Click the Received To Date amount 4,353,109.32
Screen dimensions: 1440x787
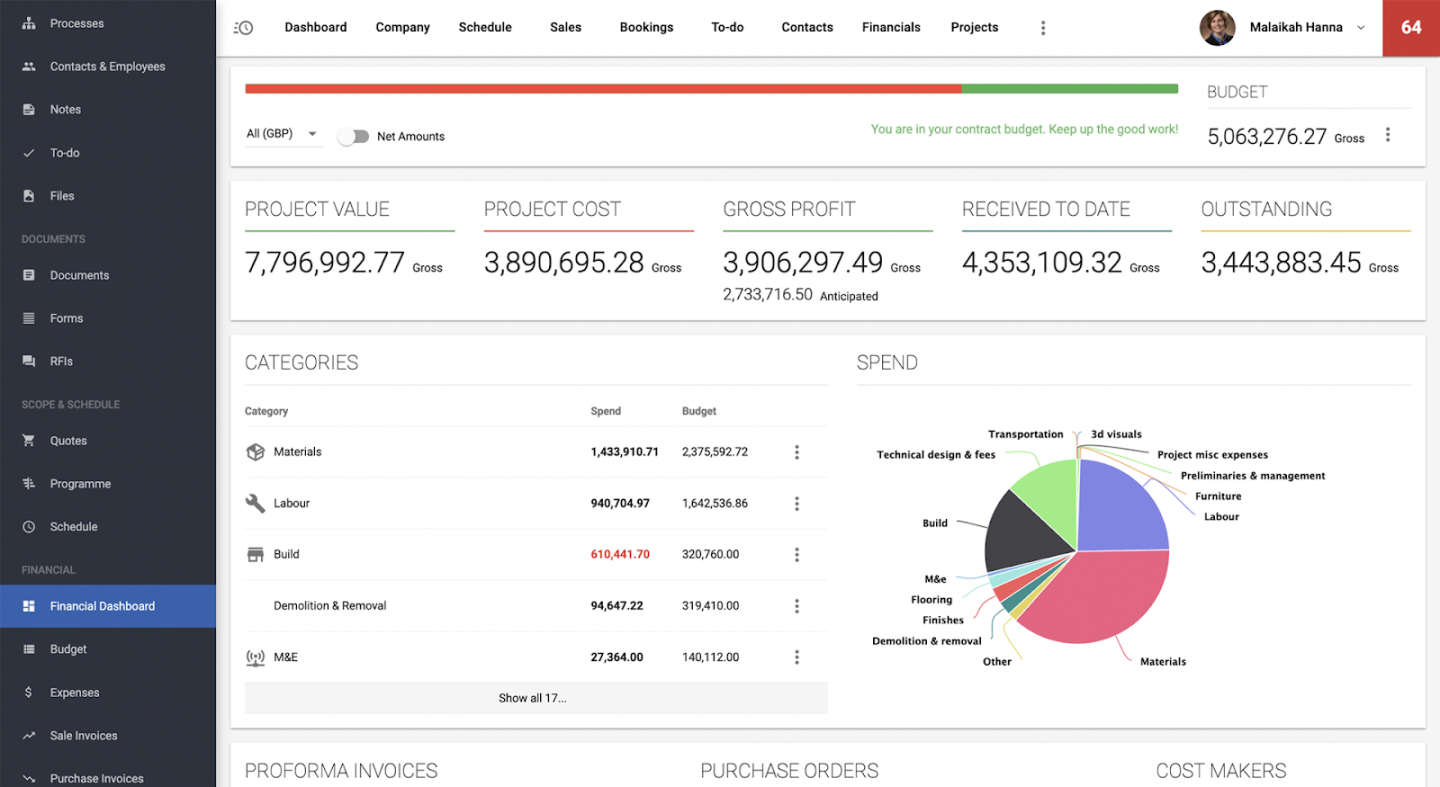[1042, 263]
